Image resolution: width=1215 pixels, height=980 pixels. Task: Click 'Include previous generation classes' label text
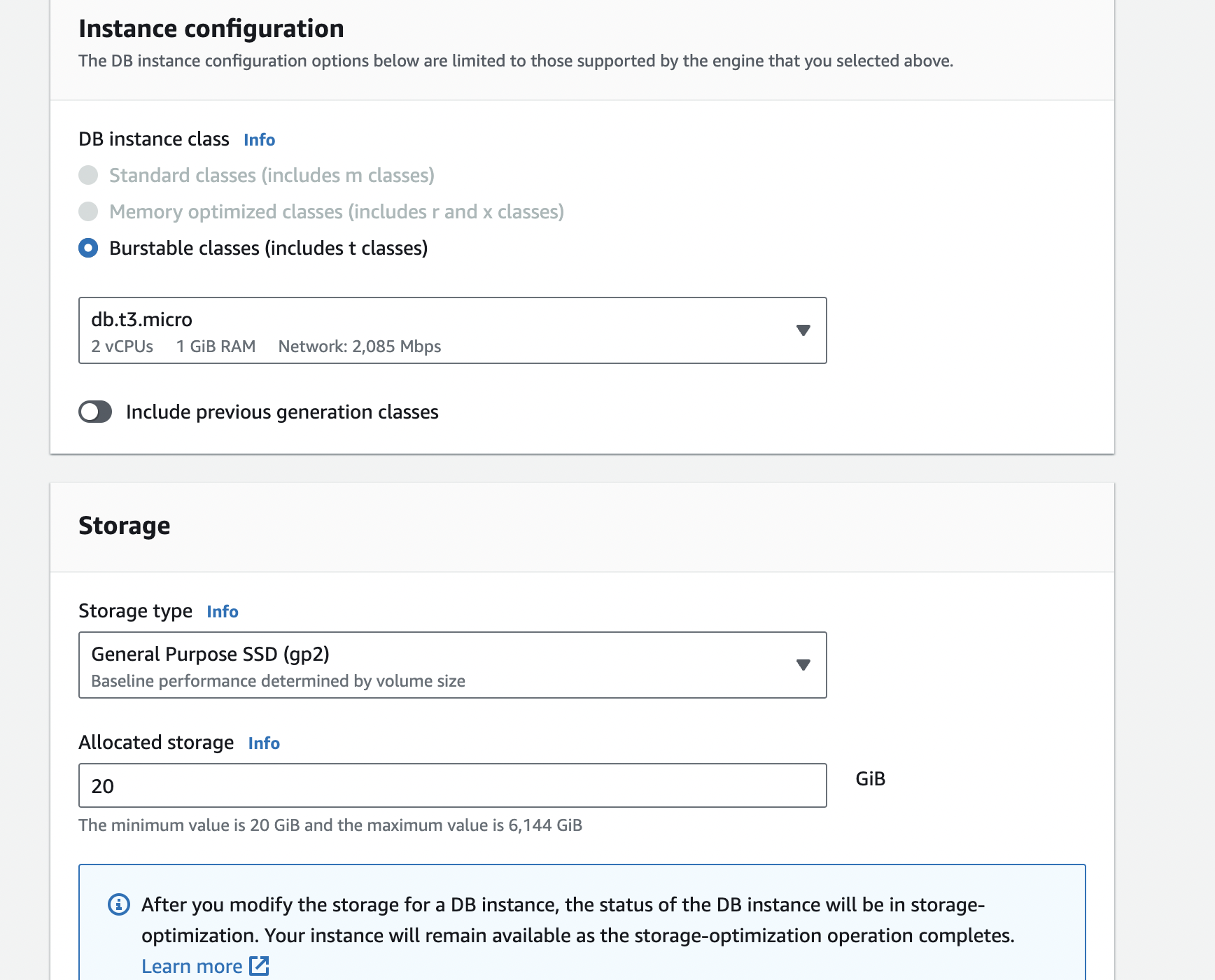(x=282, y=412)
